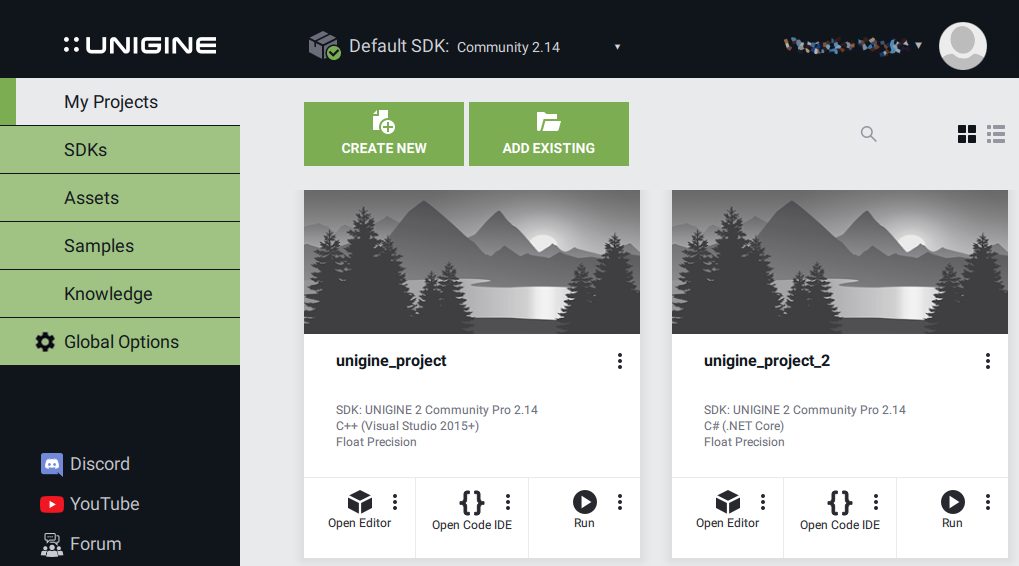Click 'Community 2.14' SDK version text

[x=508, y=47]
